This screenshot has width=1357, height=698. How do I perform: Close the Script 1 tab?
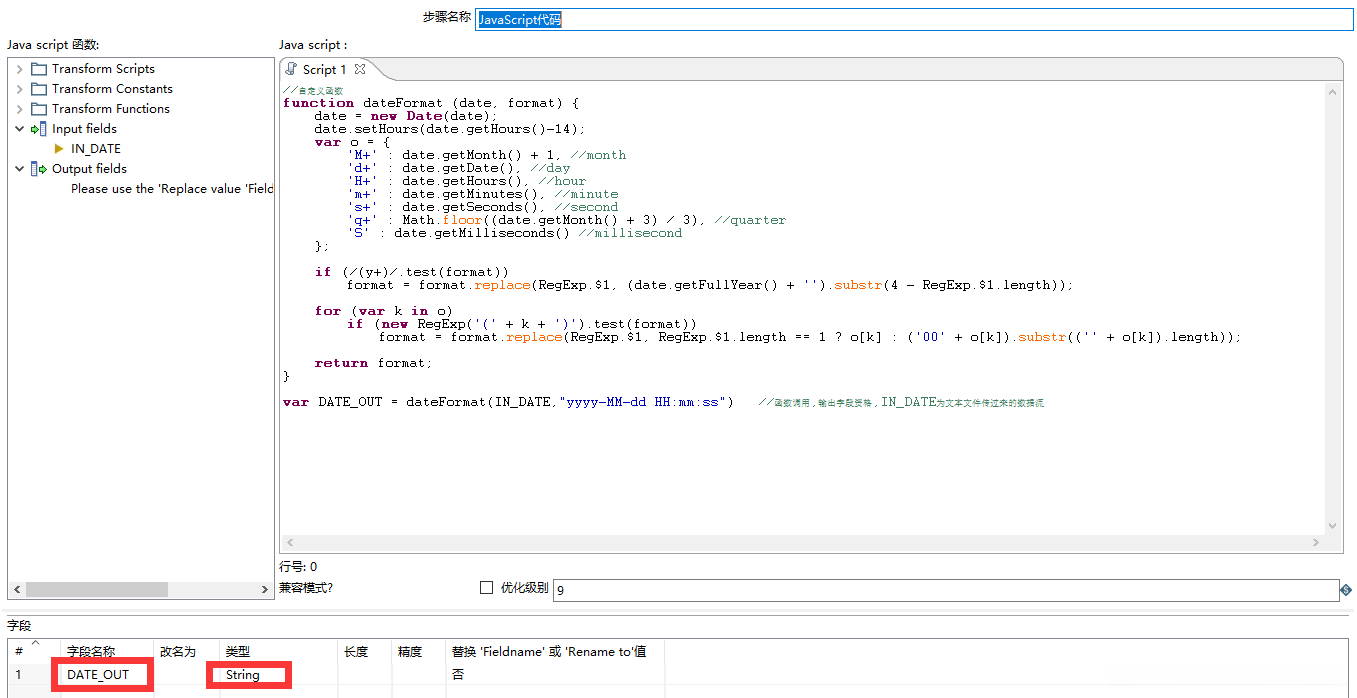coord(360,69)
